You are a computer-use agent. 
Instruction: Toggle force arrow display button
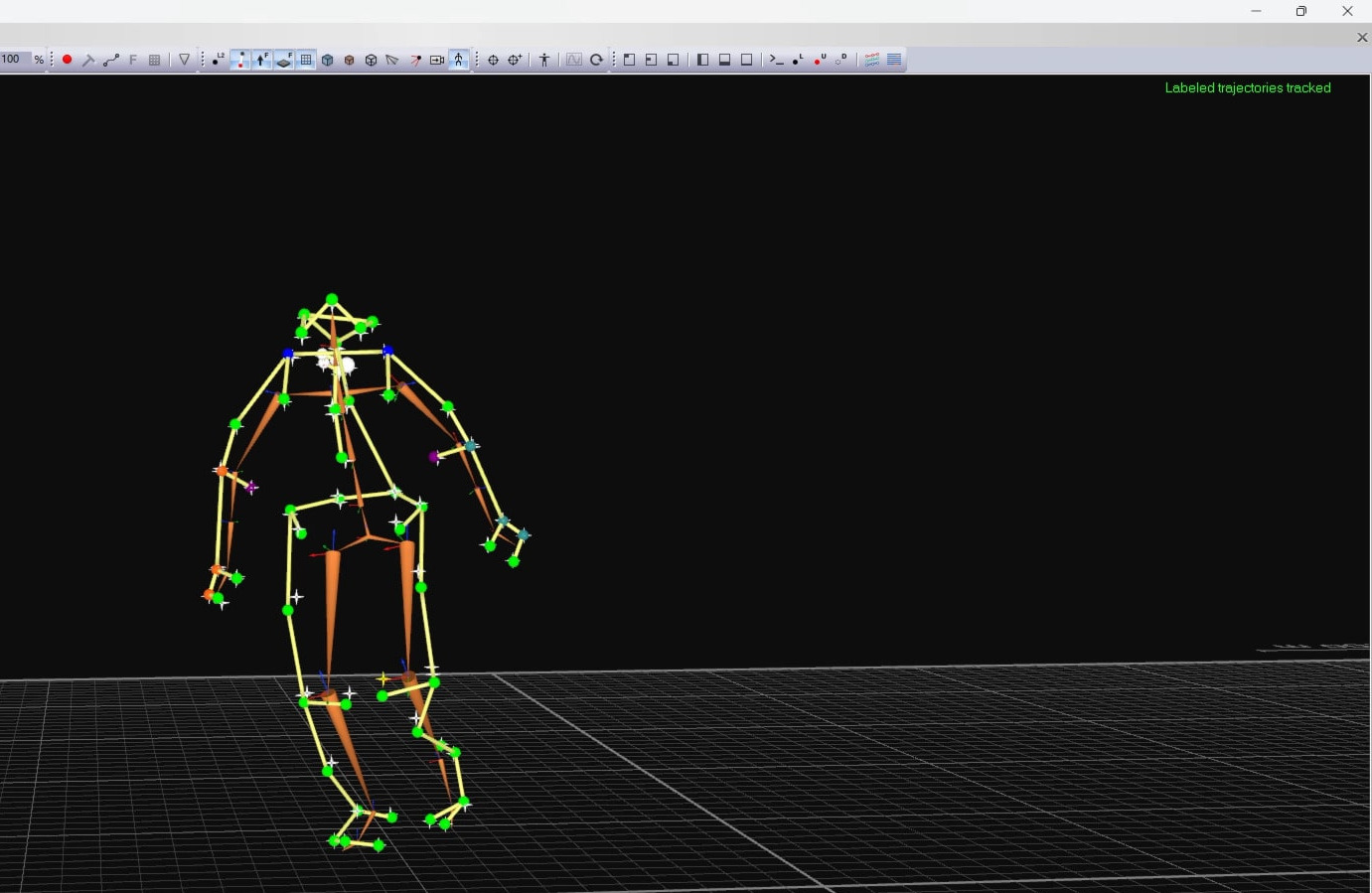261,60
